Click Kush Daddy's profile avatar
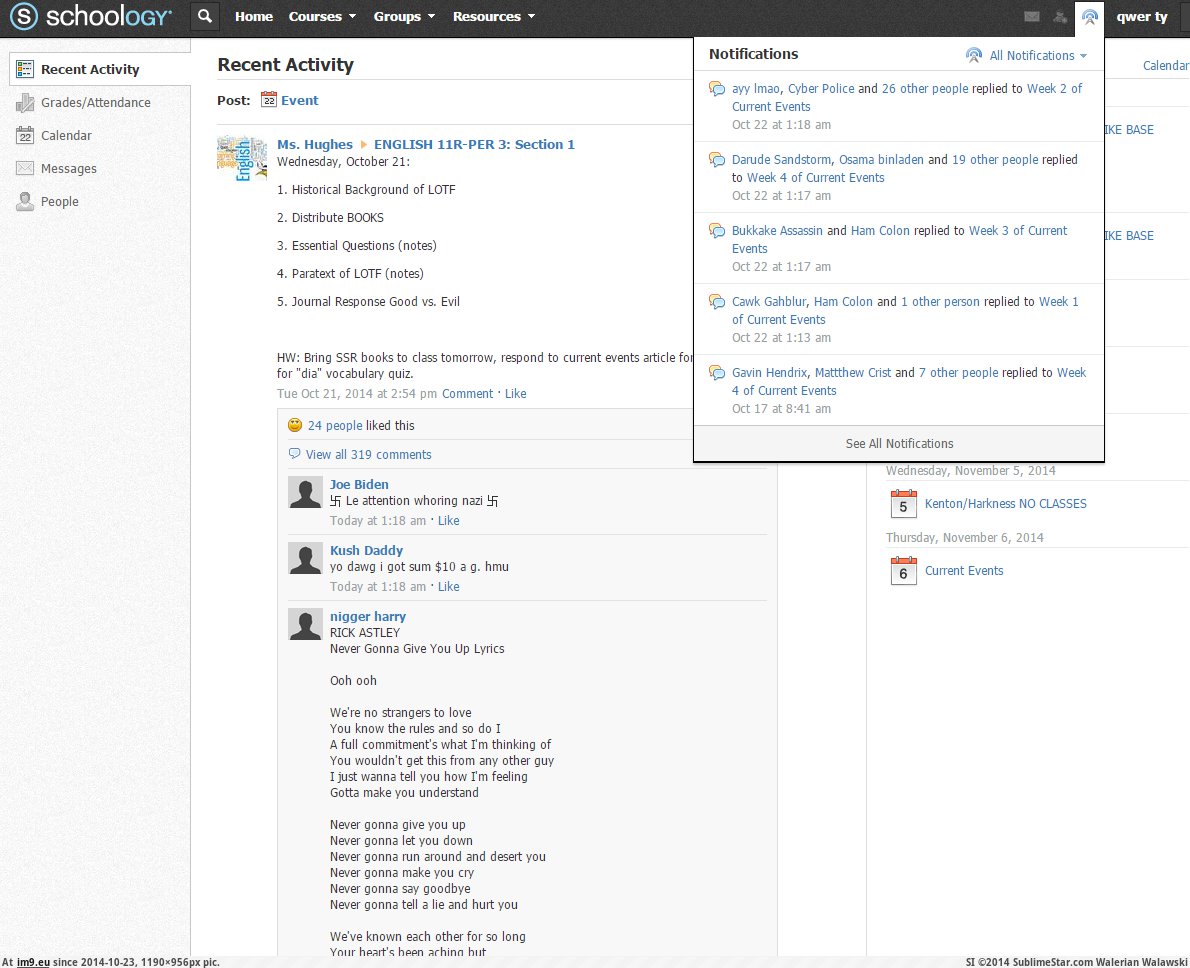 (305, 558)
